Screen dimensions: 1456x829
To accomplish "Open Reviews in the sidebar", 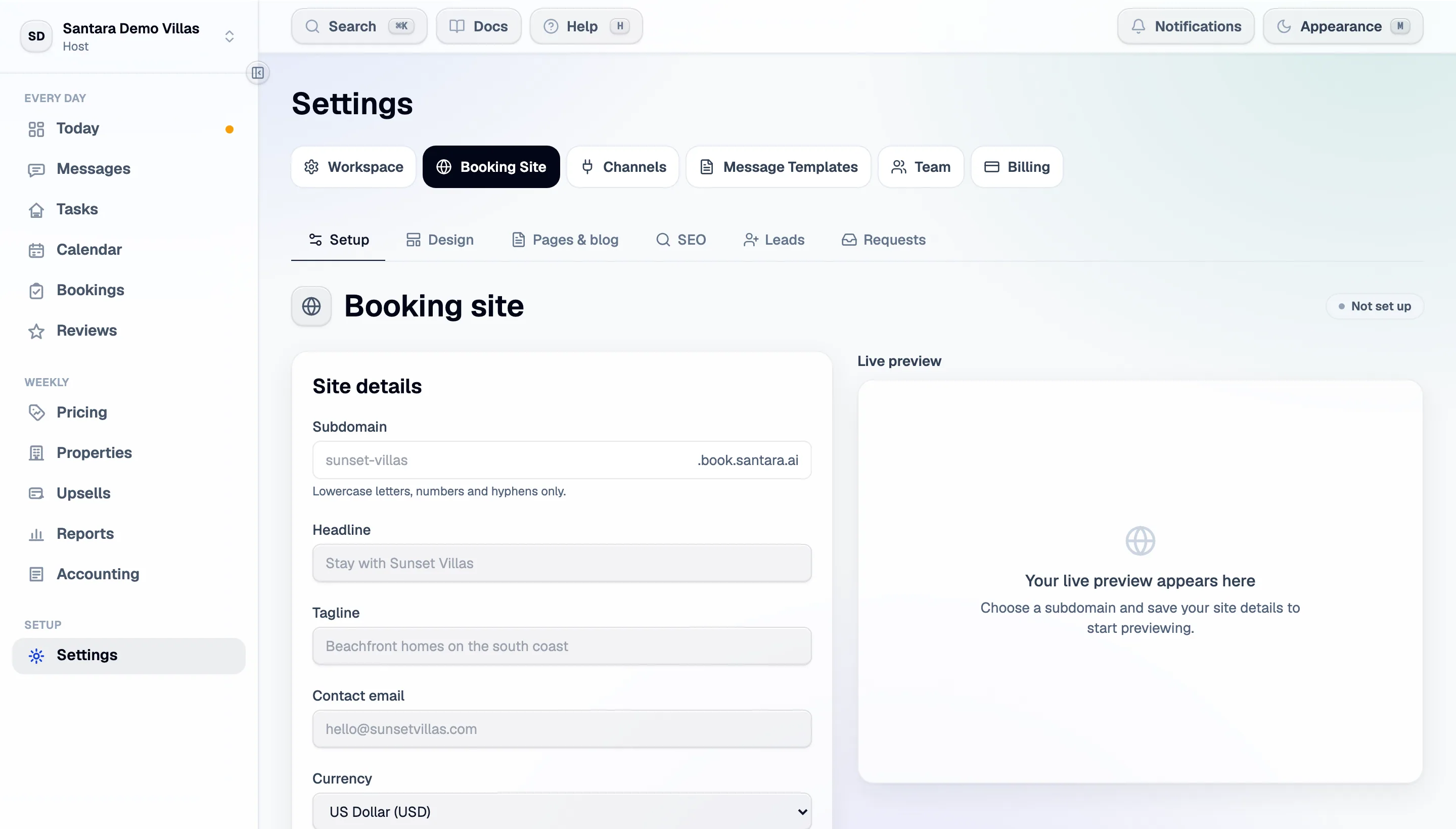I will [x=129, y=331].
